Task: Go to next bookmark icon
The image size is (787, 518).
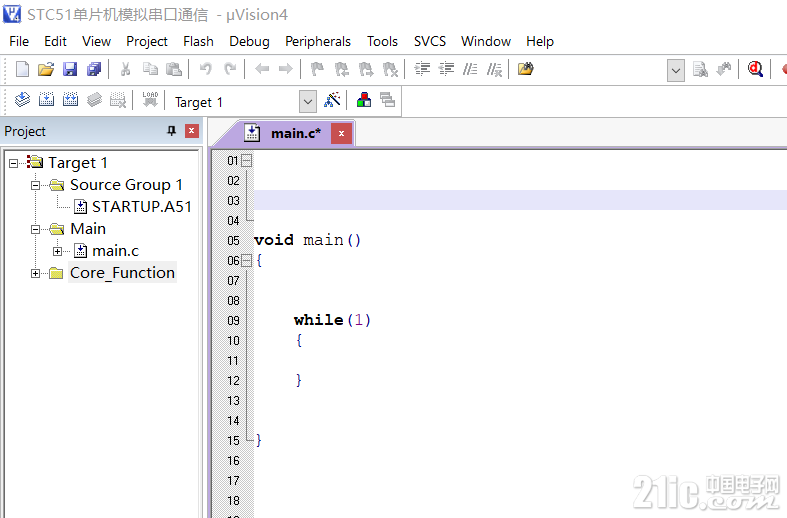Action: click(366, 69)
